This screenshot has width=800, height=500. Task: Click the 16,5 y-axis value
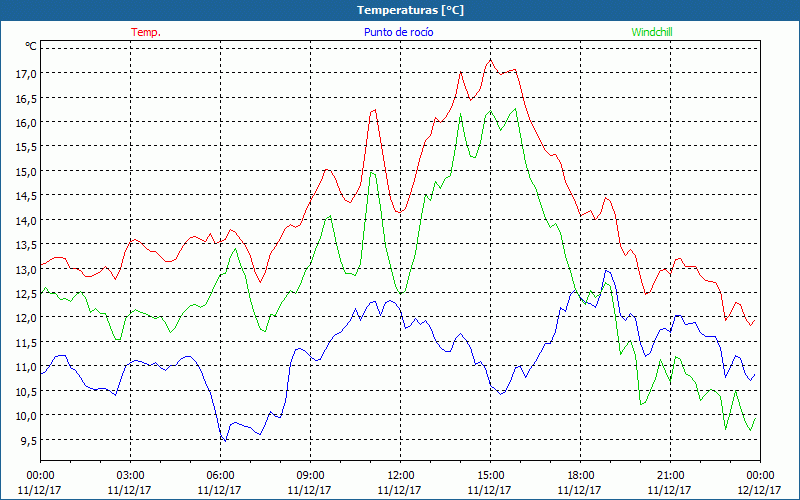point(26,98)
